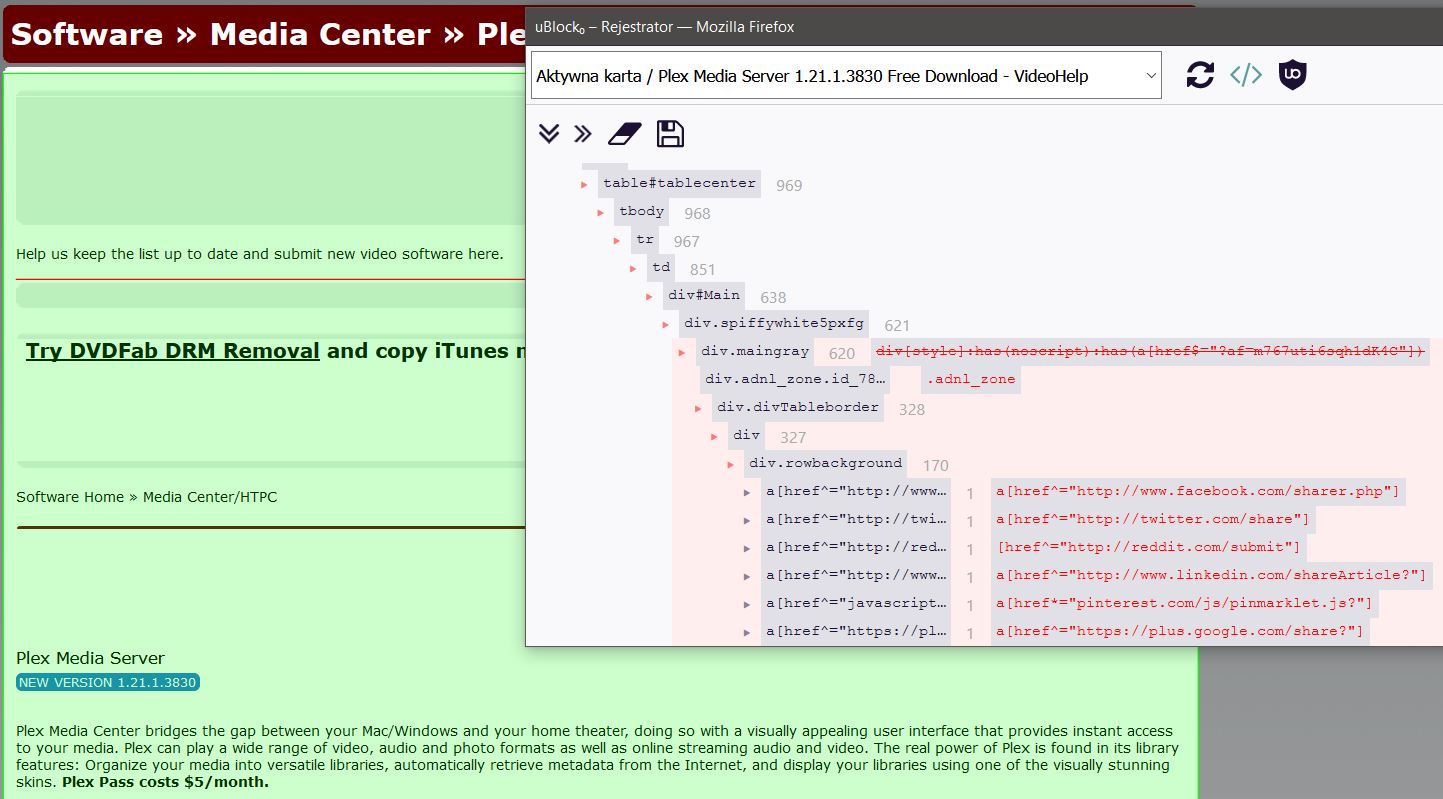The image size is (1443, 799).
Task: Click the NEW VERSION 1.21.1.3830 badge
Action: (108, 682)
